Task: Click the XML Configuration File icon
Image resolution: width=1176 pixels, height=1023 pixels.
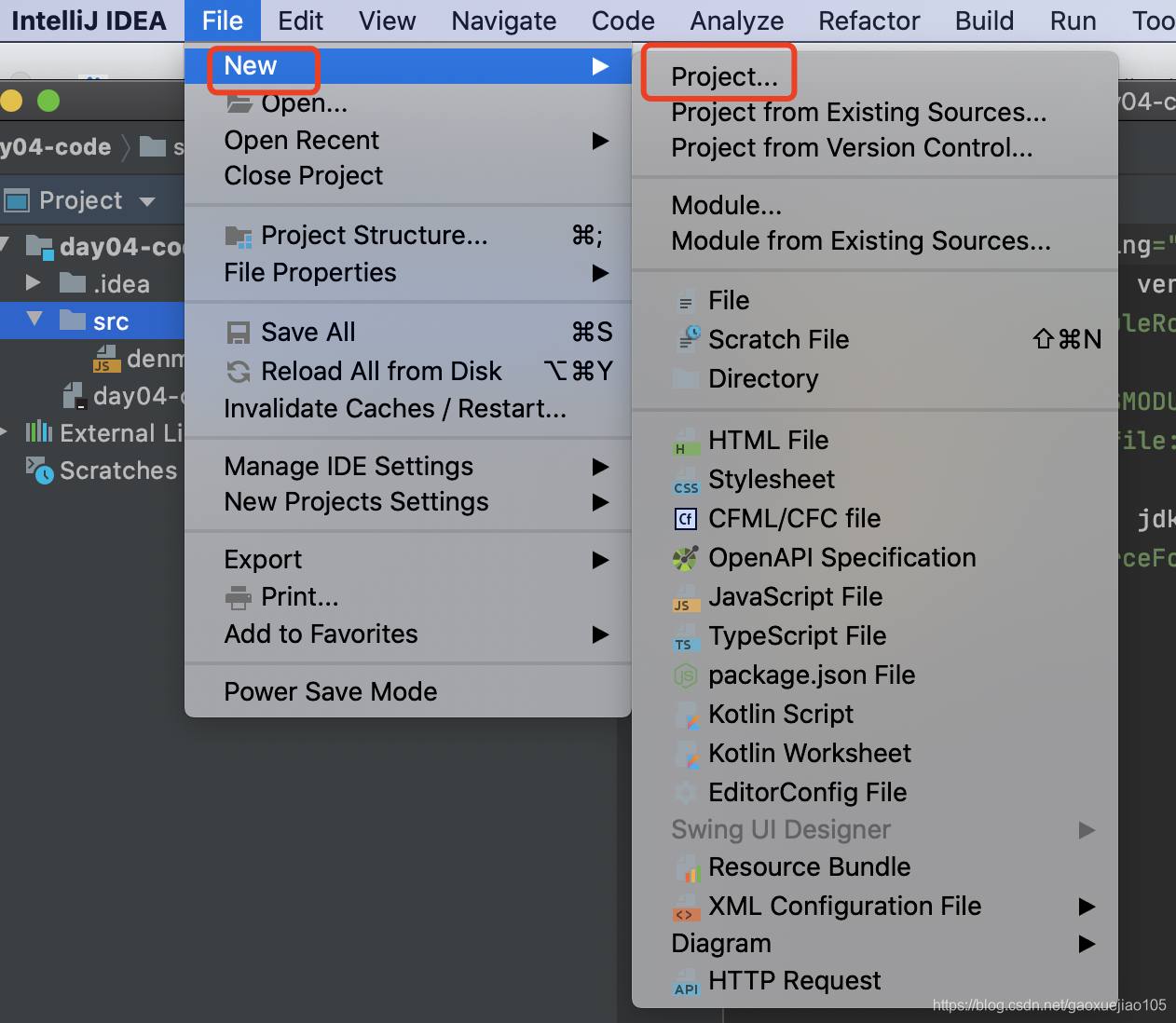Action: pos(686,907)
